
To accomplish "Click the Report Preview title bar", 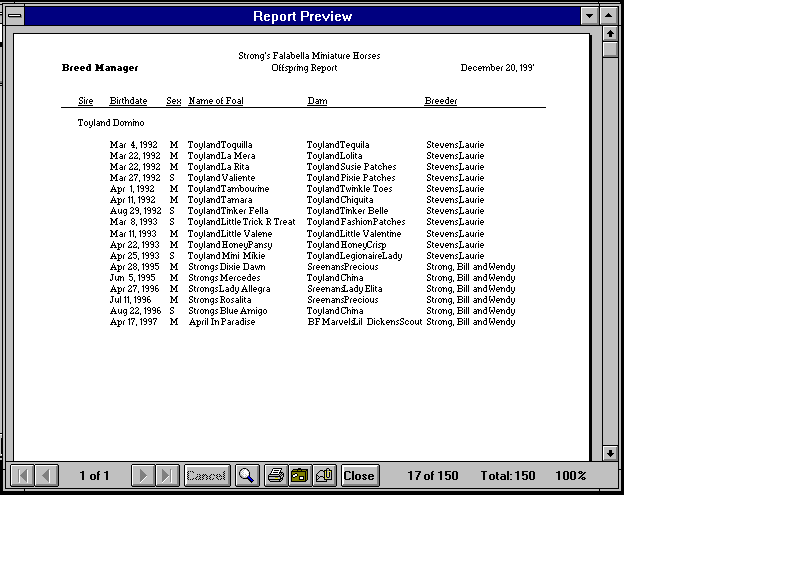I will tap(301, 16).
